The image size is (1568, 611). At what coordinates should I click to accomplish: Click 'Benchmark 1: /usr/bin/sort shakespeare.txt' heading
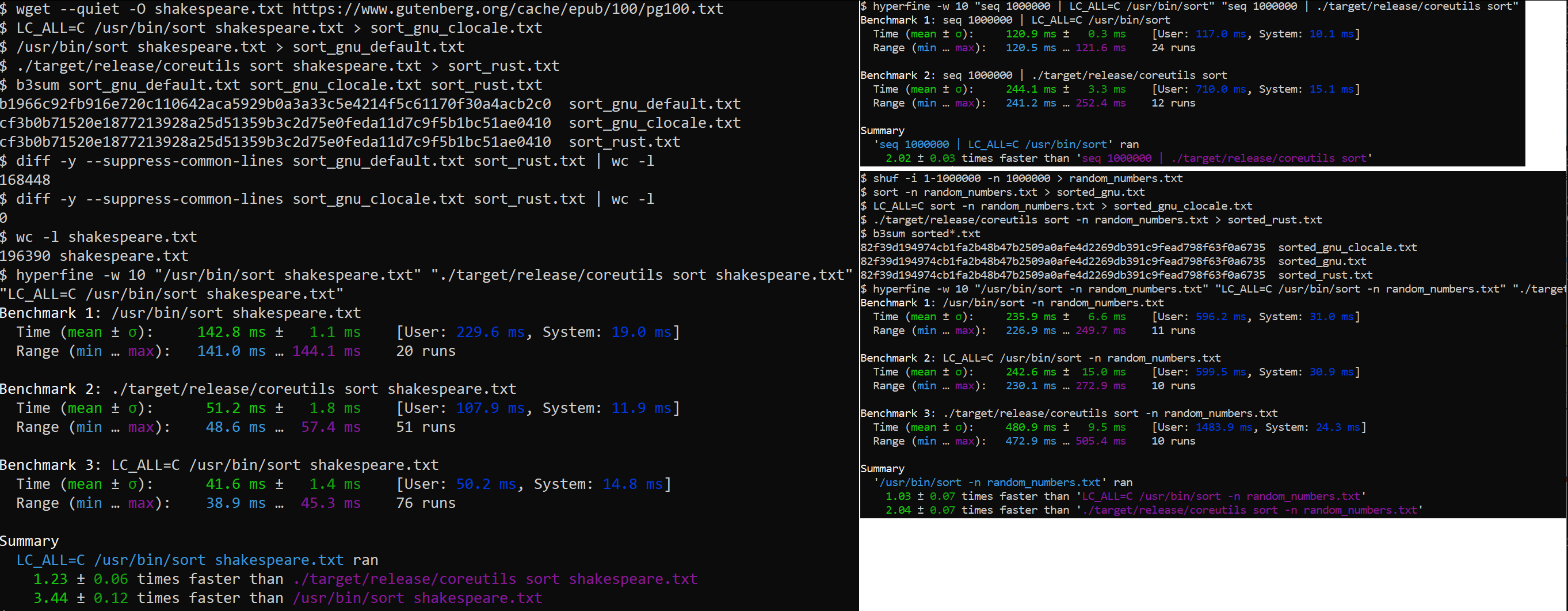click(181, 313)
